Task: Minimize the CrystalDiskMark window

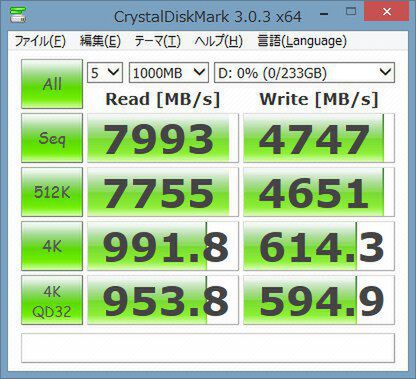Action: pos(324,13)
